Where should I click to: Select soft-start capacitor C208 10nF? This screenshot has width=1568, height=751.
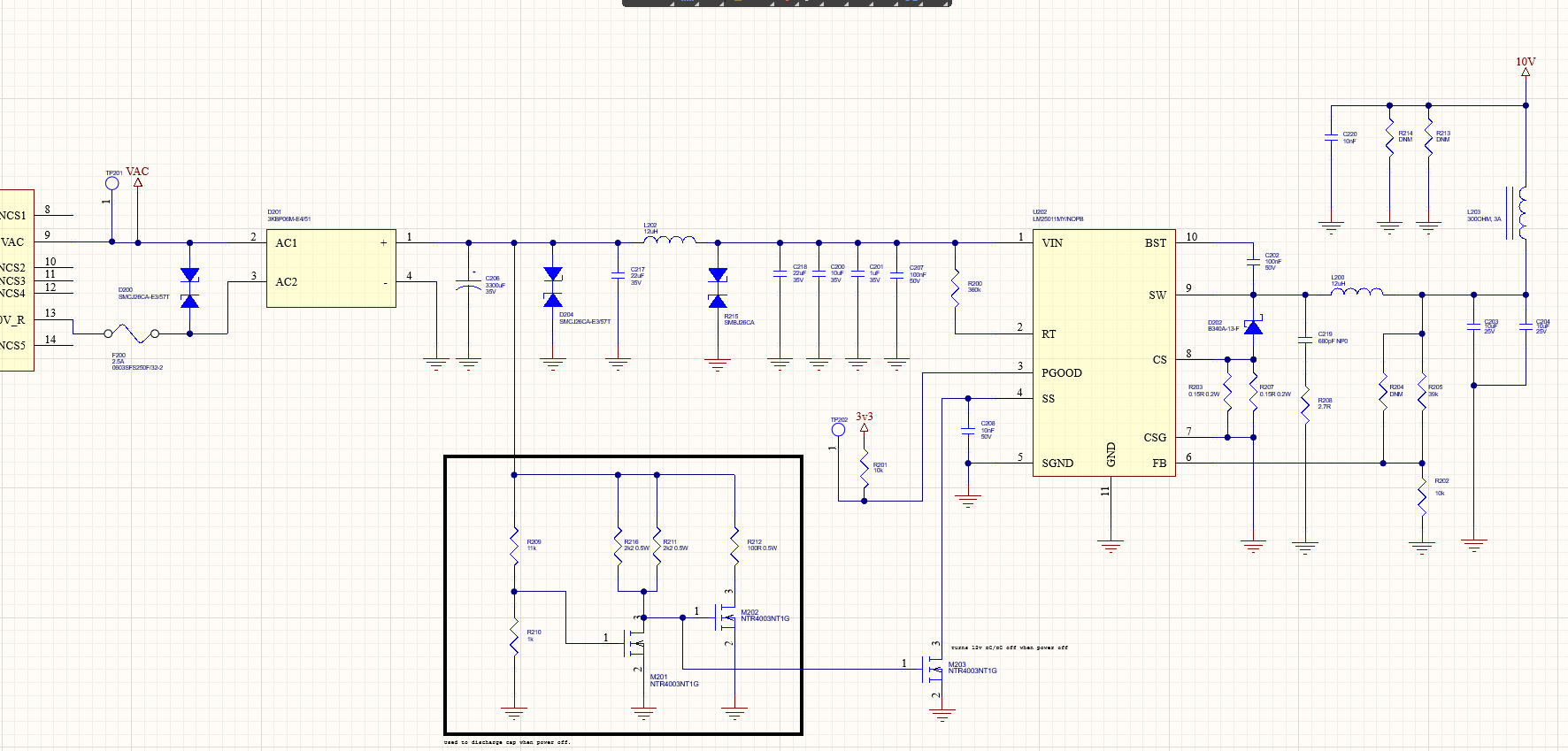point(968,431)
